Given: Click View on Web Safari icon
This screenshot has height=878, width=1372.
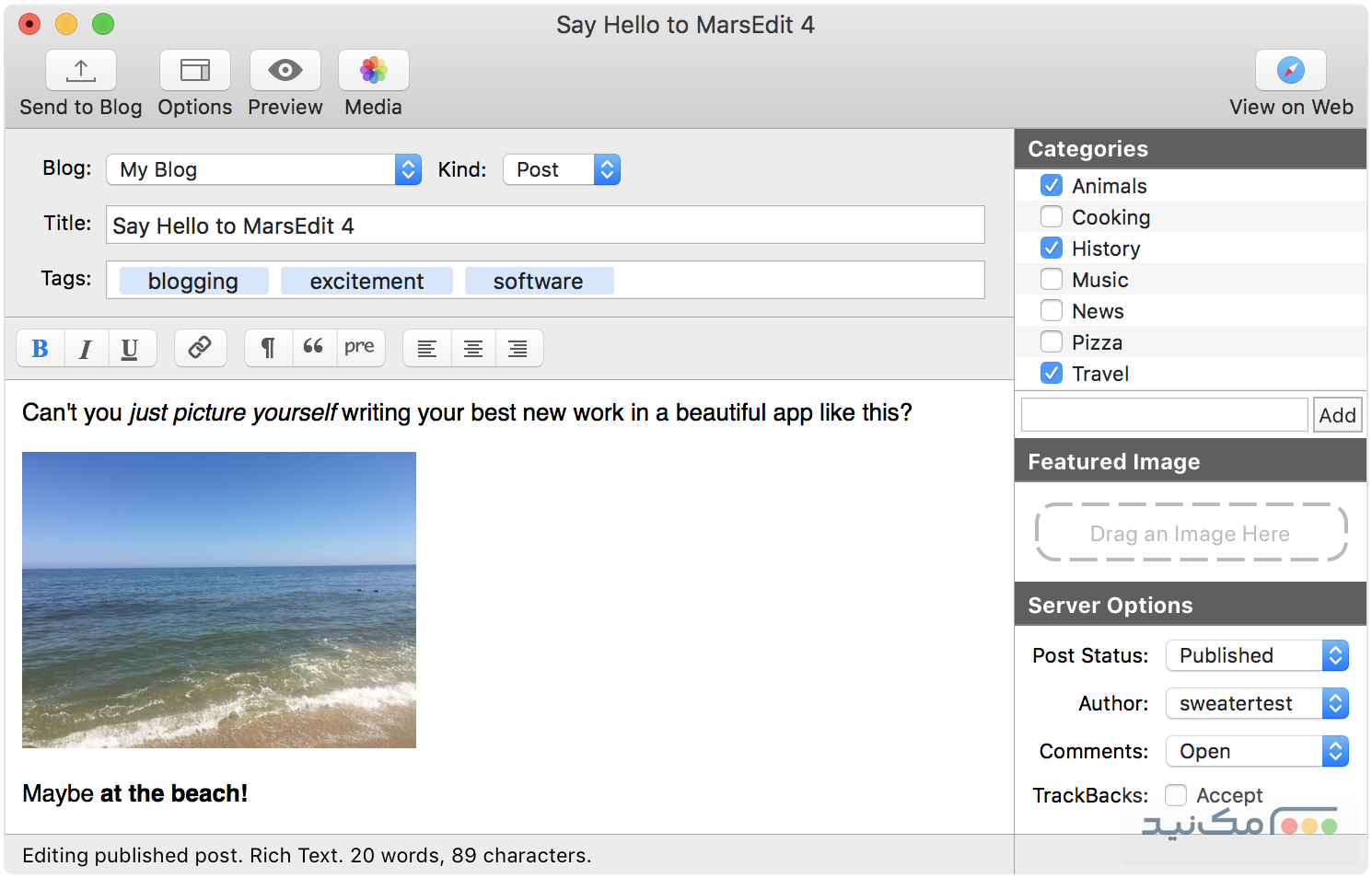Looking at the screenshot, I should [1290, 71].
